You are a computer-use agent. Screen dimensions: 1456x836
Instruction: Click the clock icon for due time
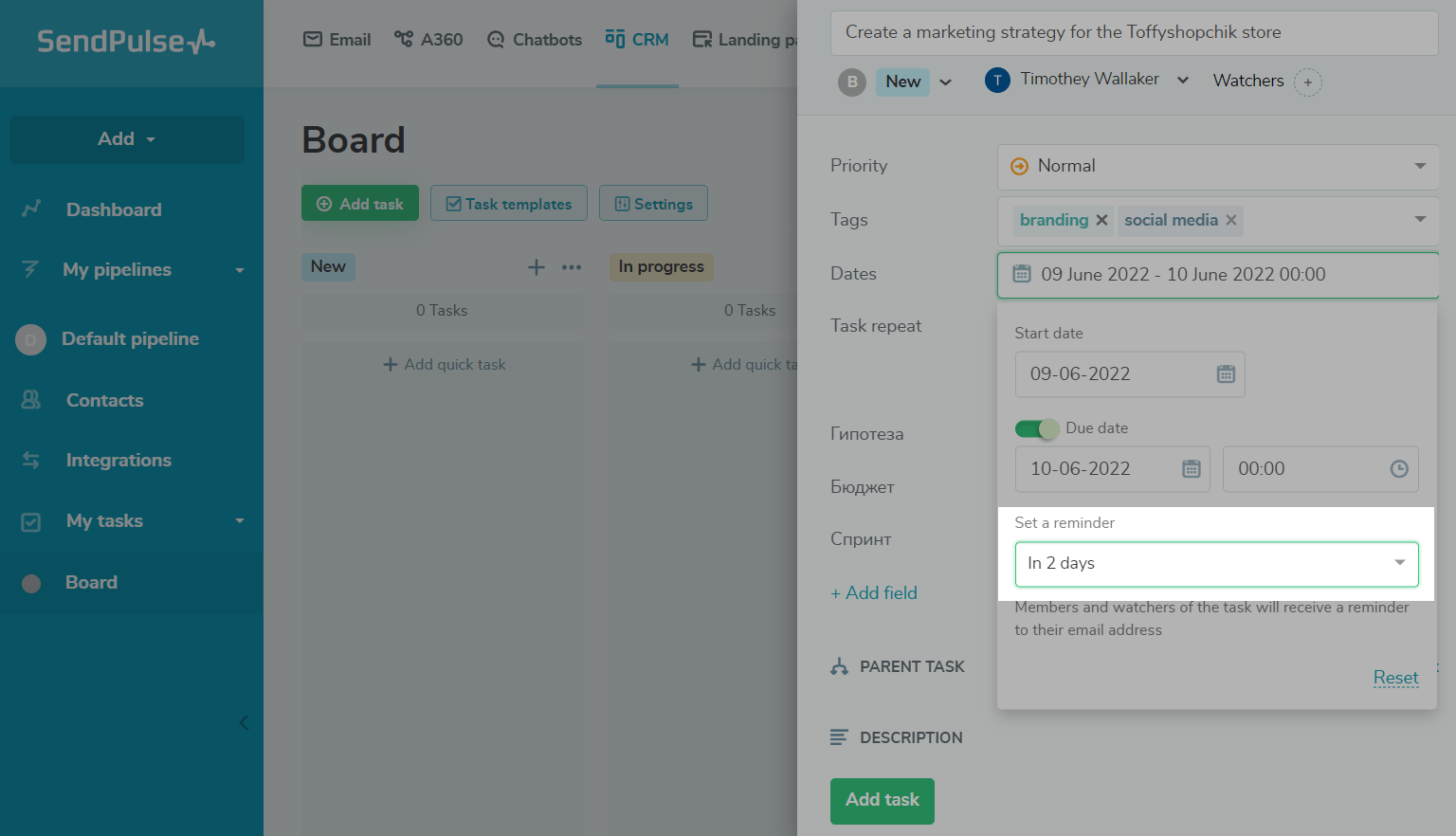point(1398,469)
